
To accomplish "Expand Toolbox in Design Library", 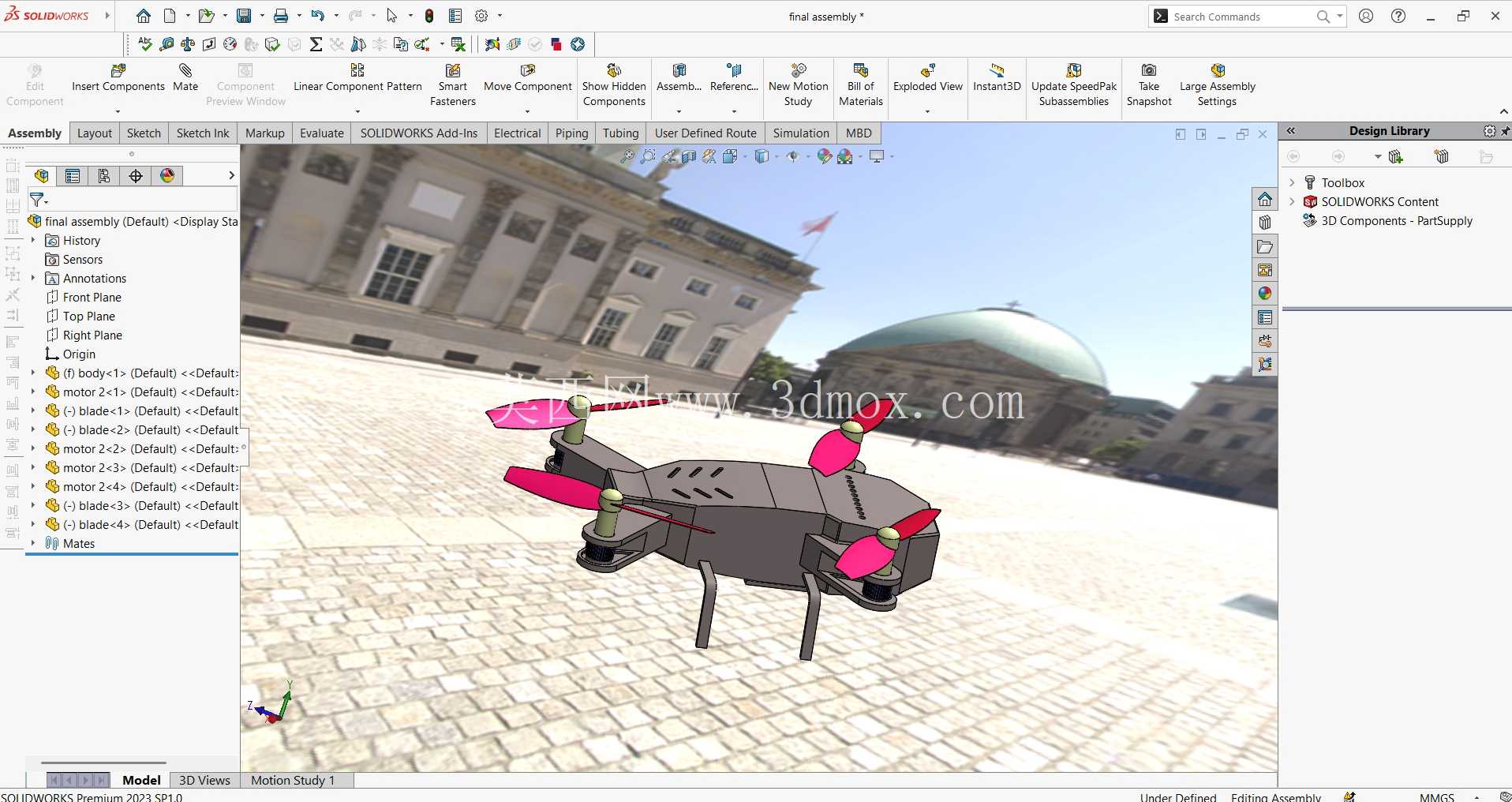I will [1292, 182].
